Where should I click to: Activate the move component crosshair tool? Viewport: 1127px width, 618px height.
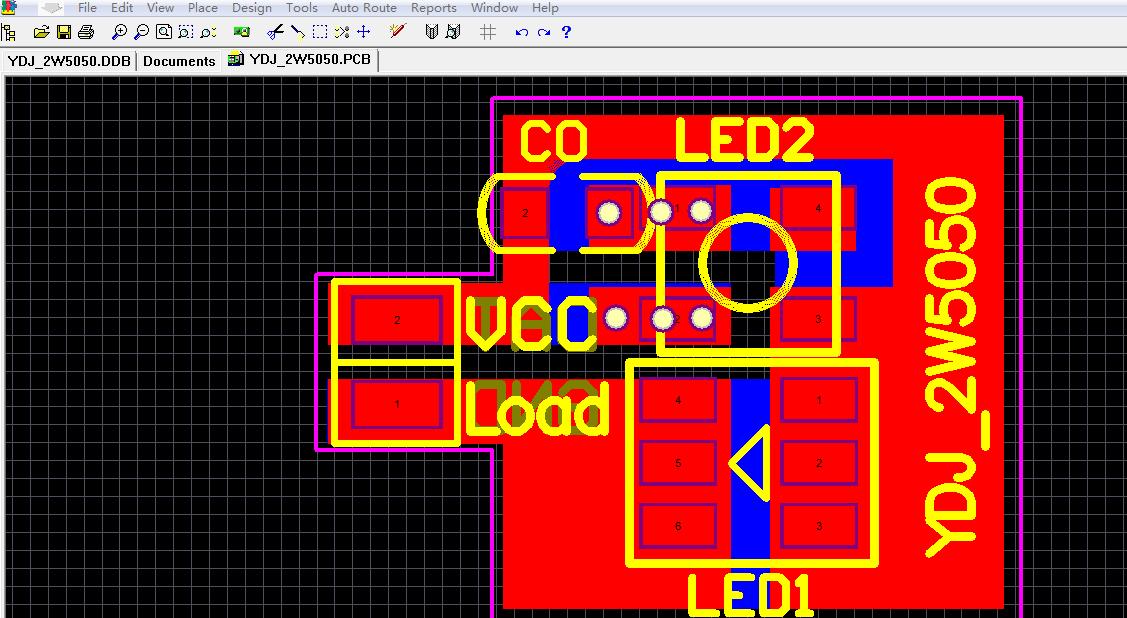(364, 31)
